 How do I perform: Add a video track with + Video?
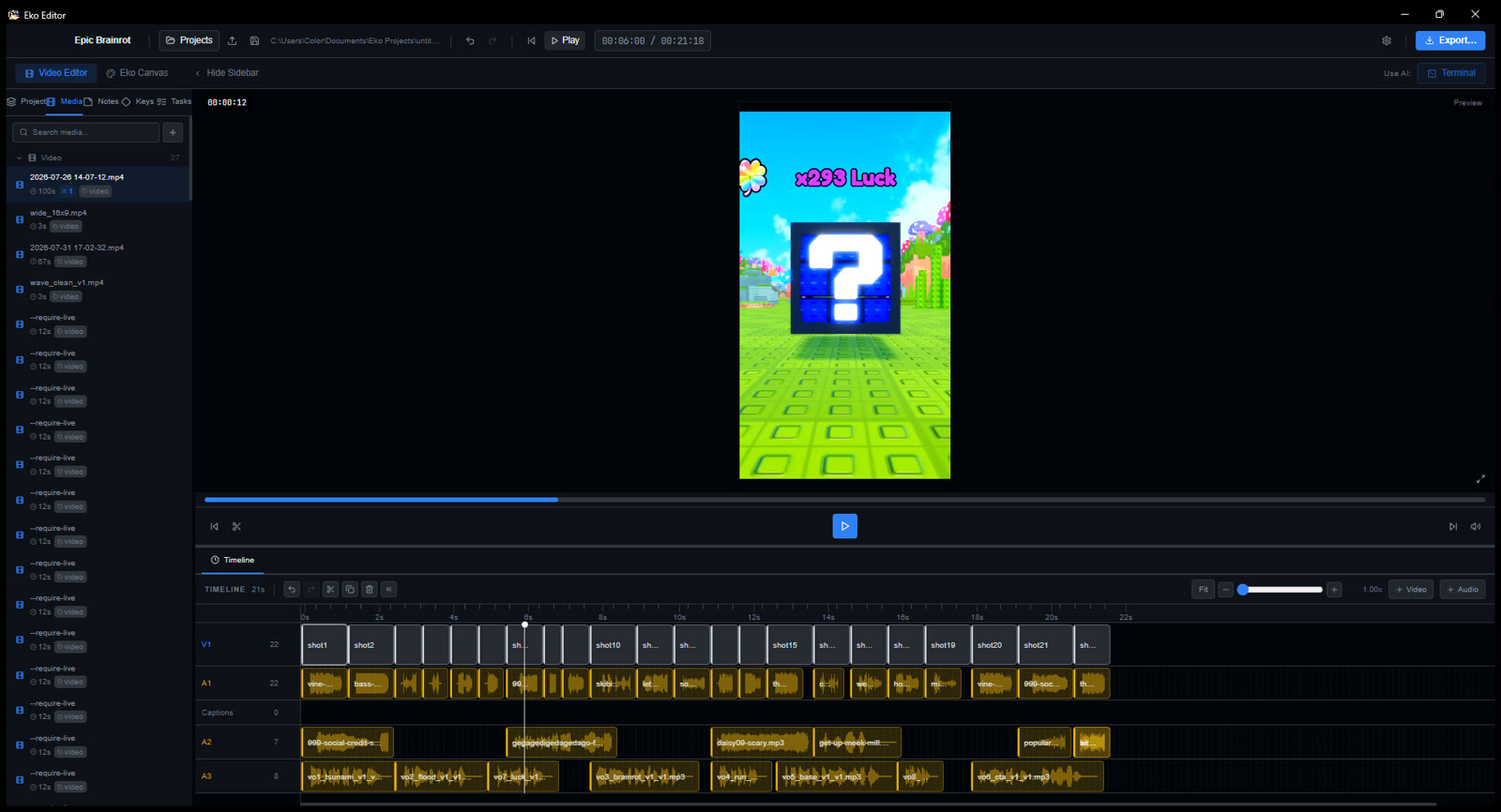[x=1411, y=589]
